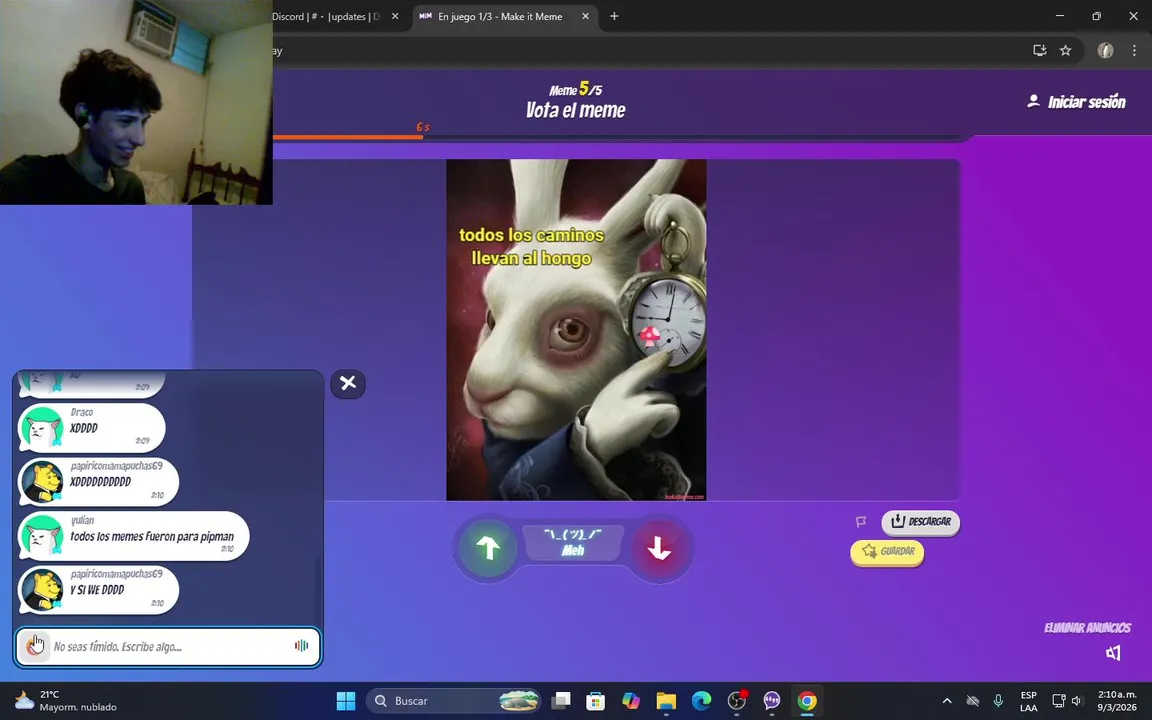Open OBS Studio from taskbar
Screen dimensions: 1152x720
737,701
